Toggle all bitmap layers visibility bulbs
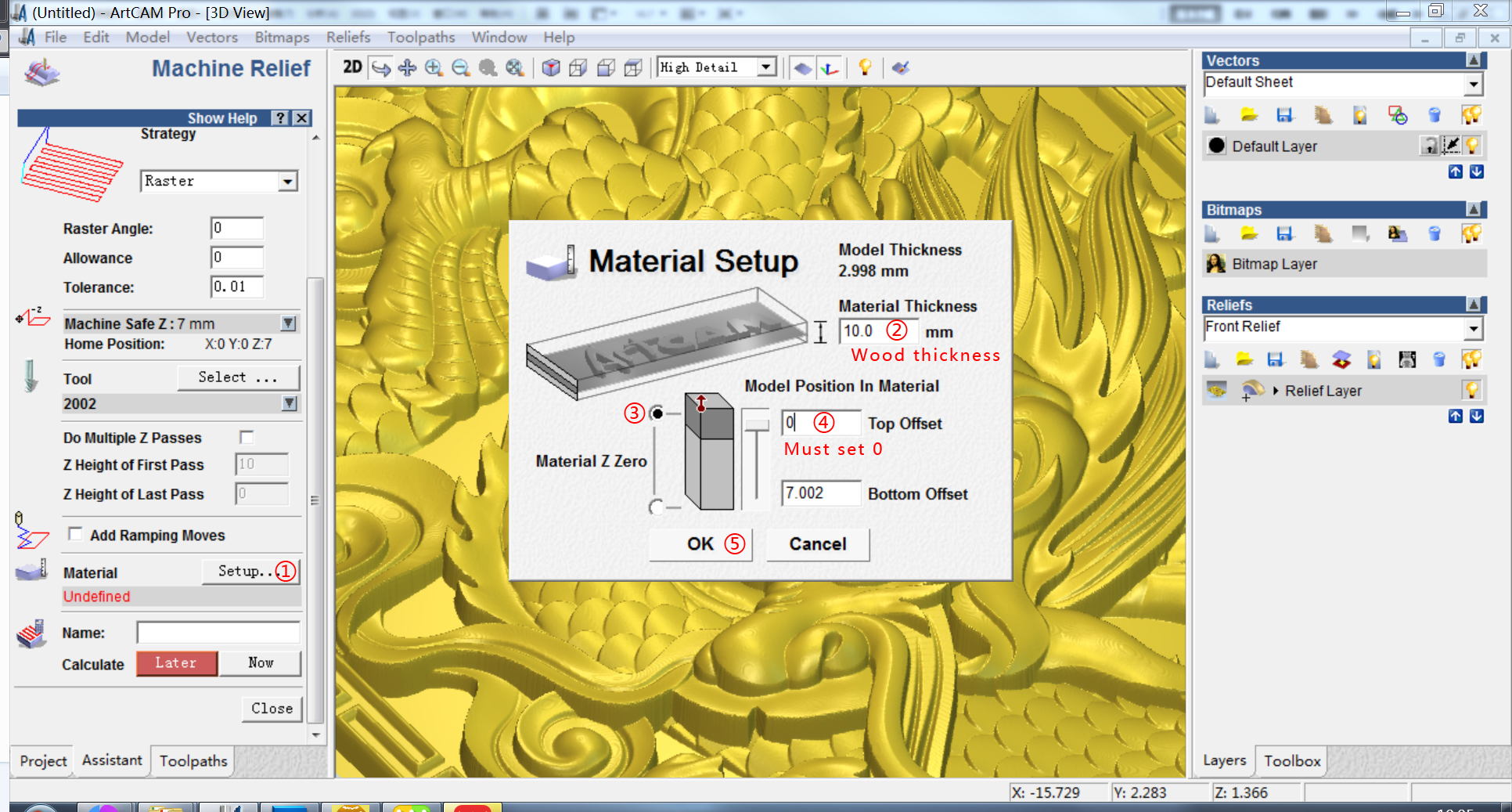The width and height of the screenshot is (1512, 812). [x=1471, y=233]
